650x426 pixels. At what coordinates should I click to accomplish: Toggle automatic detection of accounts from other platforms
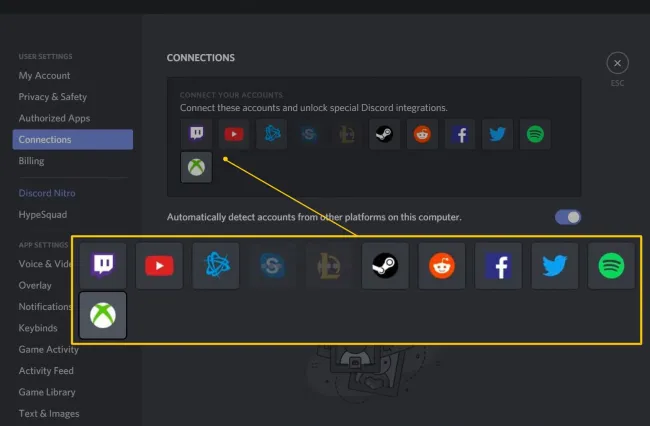click(568, 217)
